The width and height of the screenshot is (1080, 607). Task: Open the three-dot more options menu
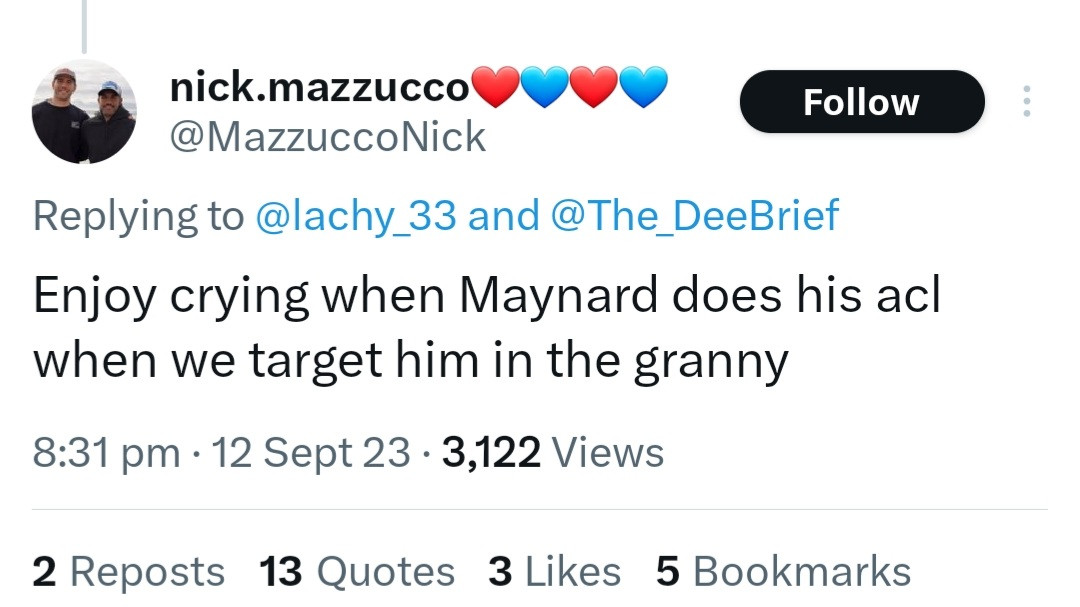(x=1025, y=101)
